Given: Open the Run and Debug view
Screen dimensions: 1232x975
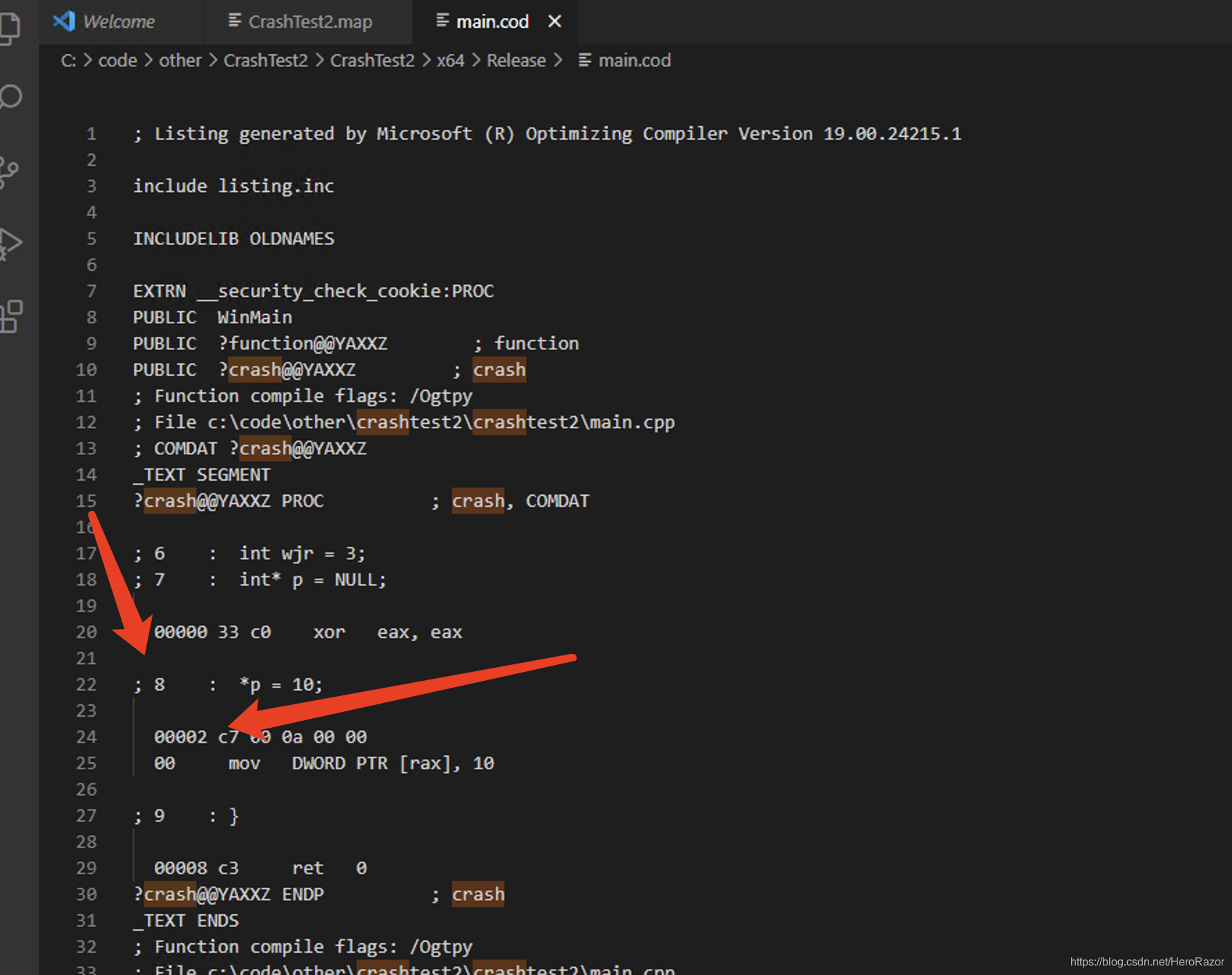Looking at the screenshot, I should tap(10, 244).
